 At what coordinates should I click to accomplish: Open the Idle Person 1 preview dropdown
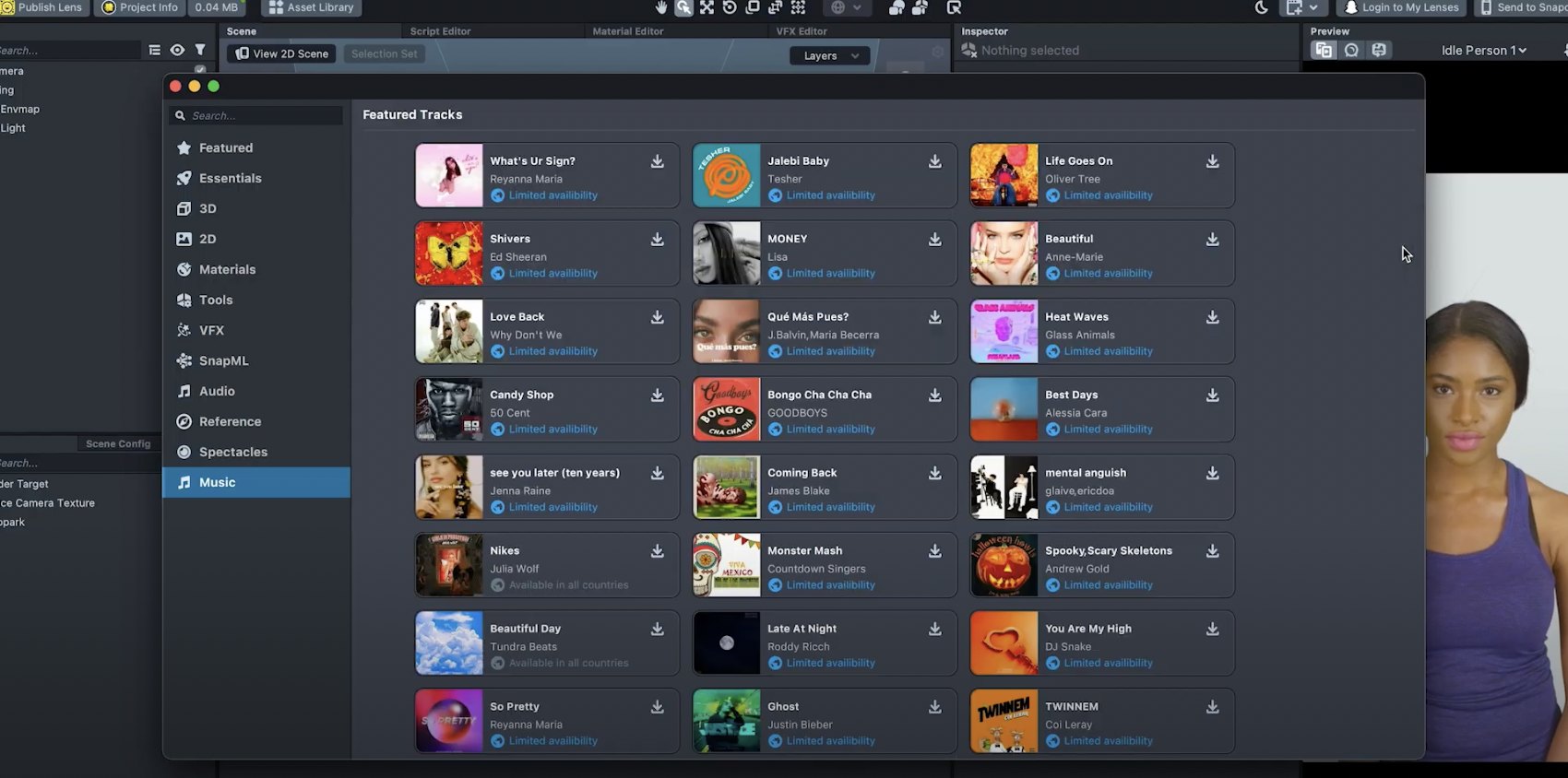tap(1483, 51)
